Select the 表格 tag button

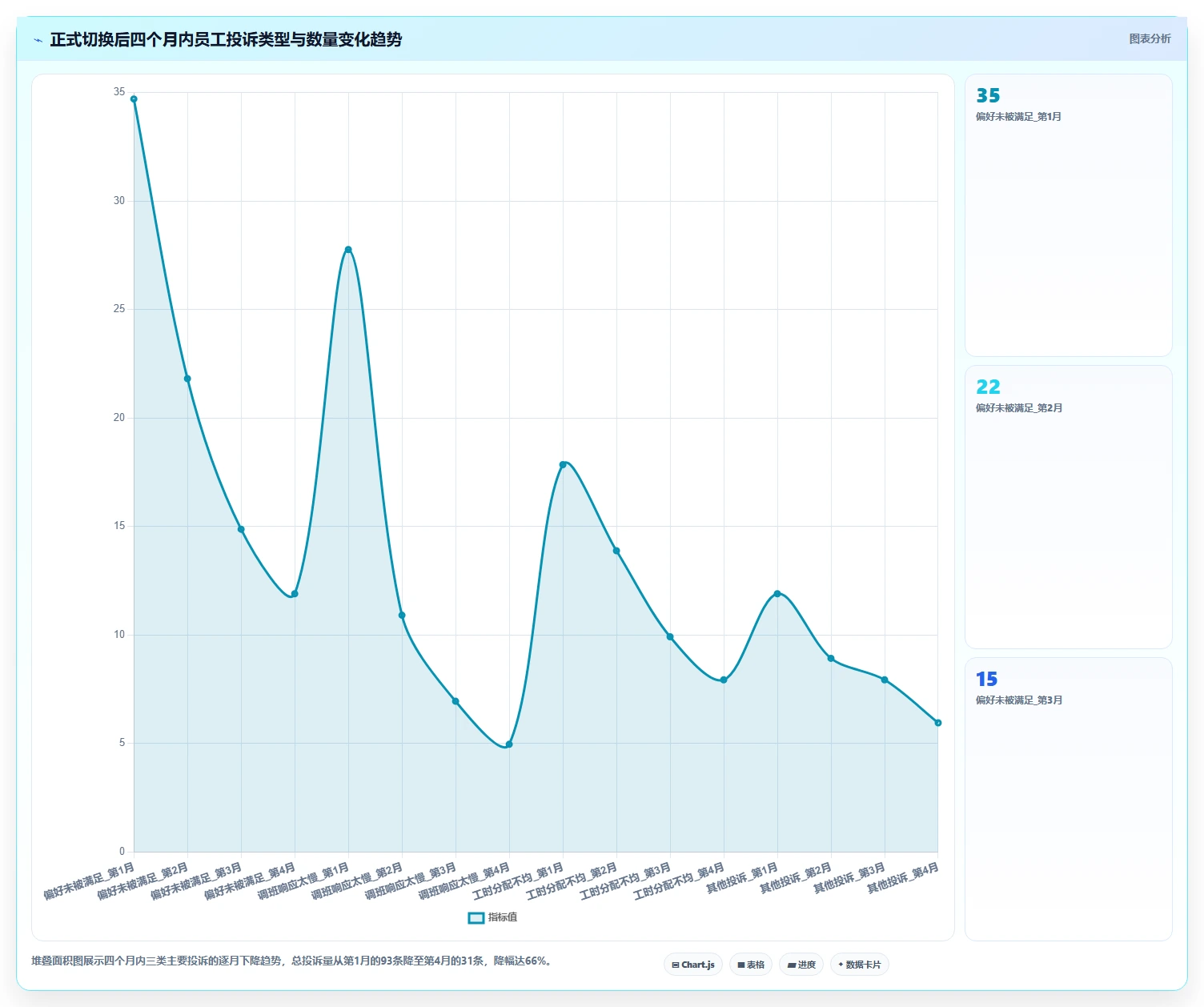[x=751, y=965]
